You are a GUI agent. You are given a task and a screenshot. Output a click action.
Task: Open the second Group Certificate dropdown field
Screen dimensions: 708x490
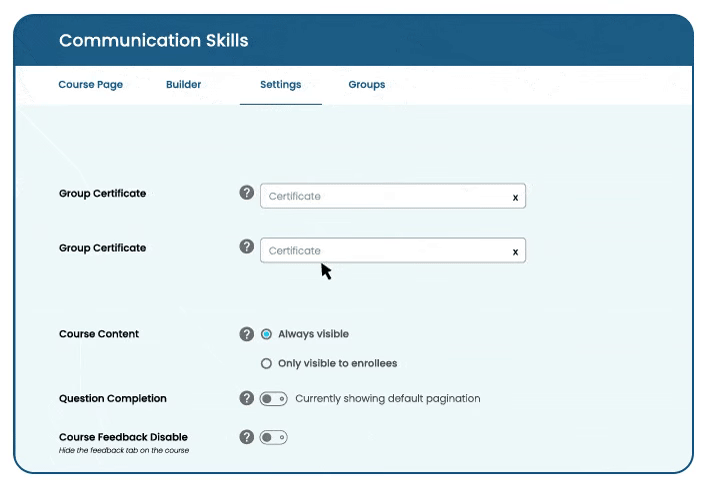(x=393, y=250)
